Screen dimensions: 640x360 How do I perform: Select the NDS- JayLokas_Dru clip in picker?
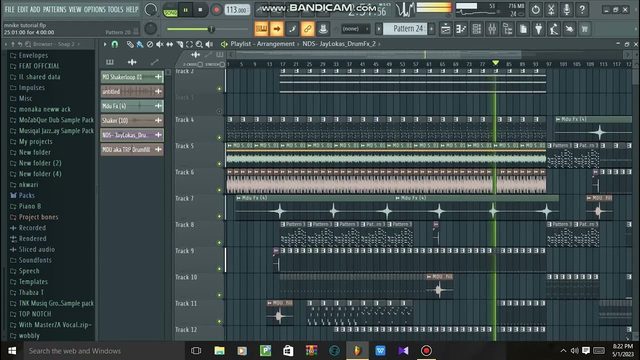pos(132,135)
